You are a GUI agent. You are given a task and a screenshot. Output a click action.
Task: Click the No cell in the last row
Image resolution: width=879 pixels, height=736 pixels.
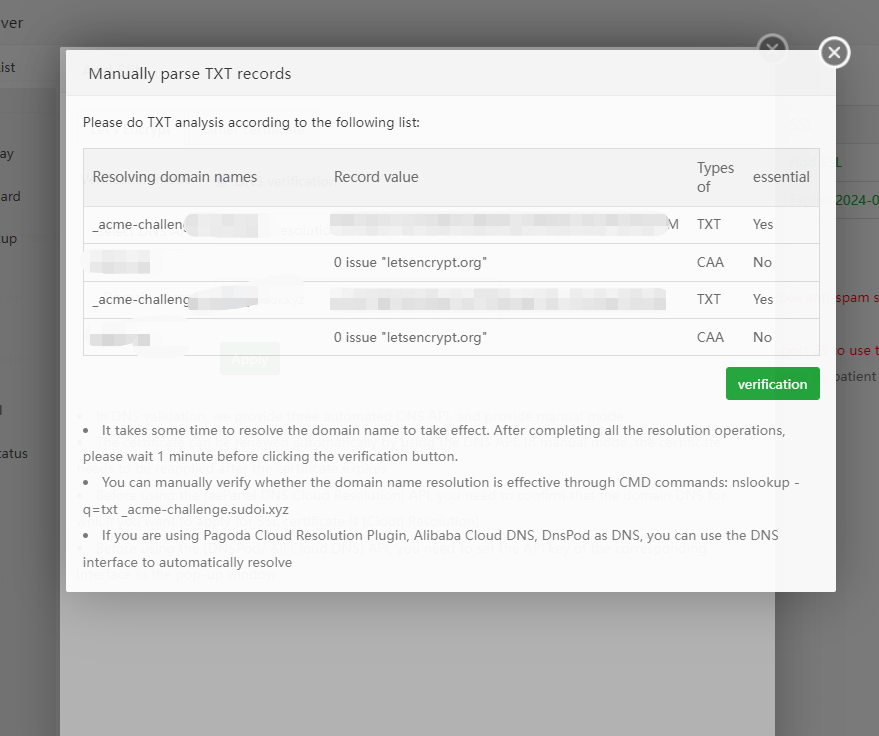click(762, 337)
